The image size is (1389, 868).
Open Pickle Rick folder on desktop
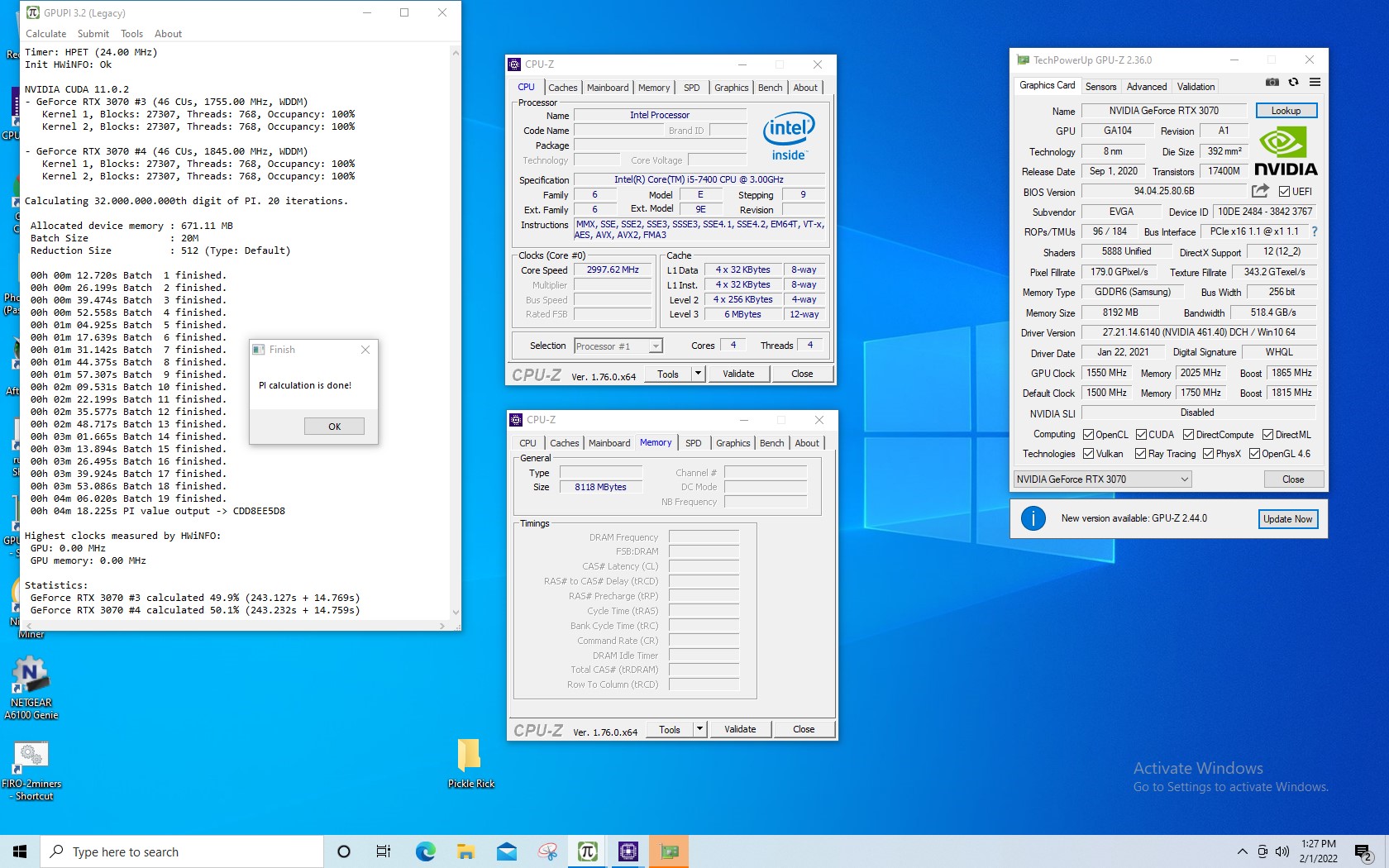(x=470, y=763)
